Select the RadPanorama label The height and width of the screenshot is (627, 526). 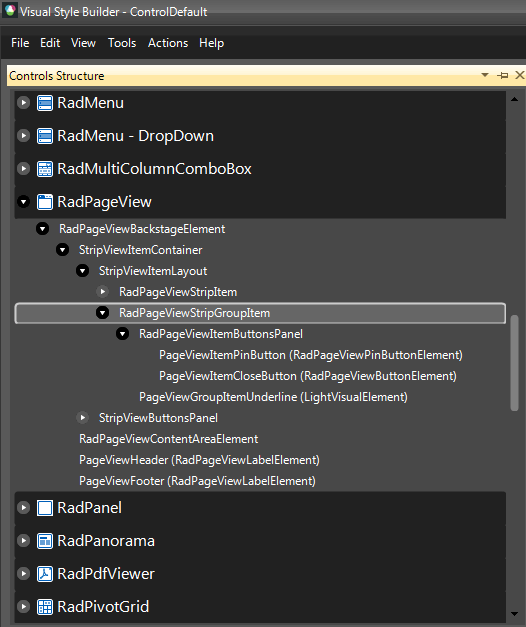[106, 541]
